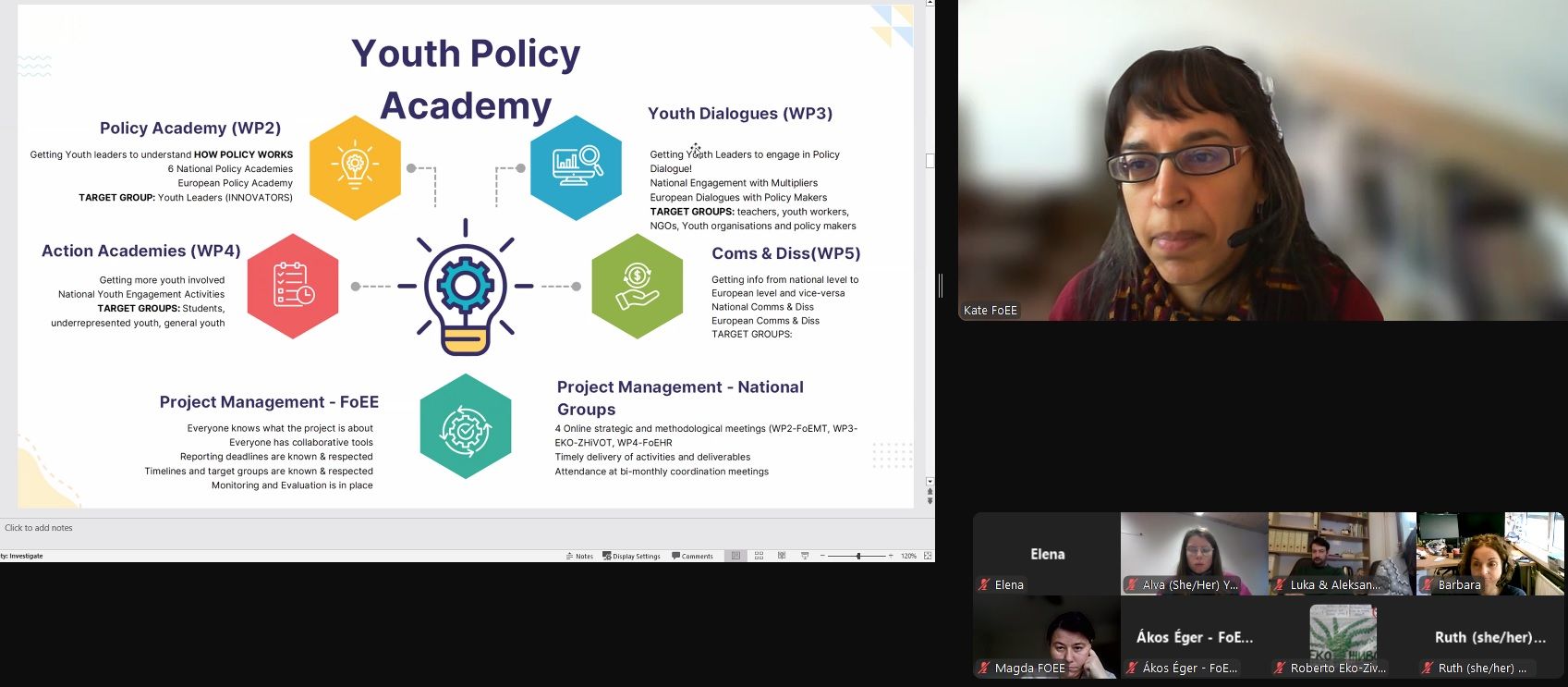Click the 'Coms & Diss(WP5)' heading
Screen dimensions: 1568x687
click(x=786, y=253)
